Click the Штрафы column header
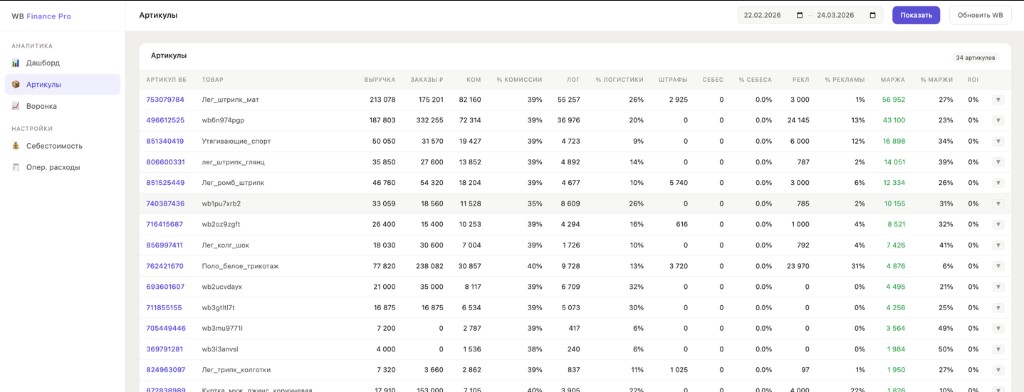The image size is (1024, 392). pyautogui.click(x=673, y=80)
